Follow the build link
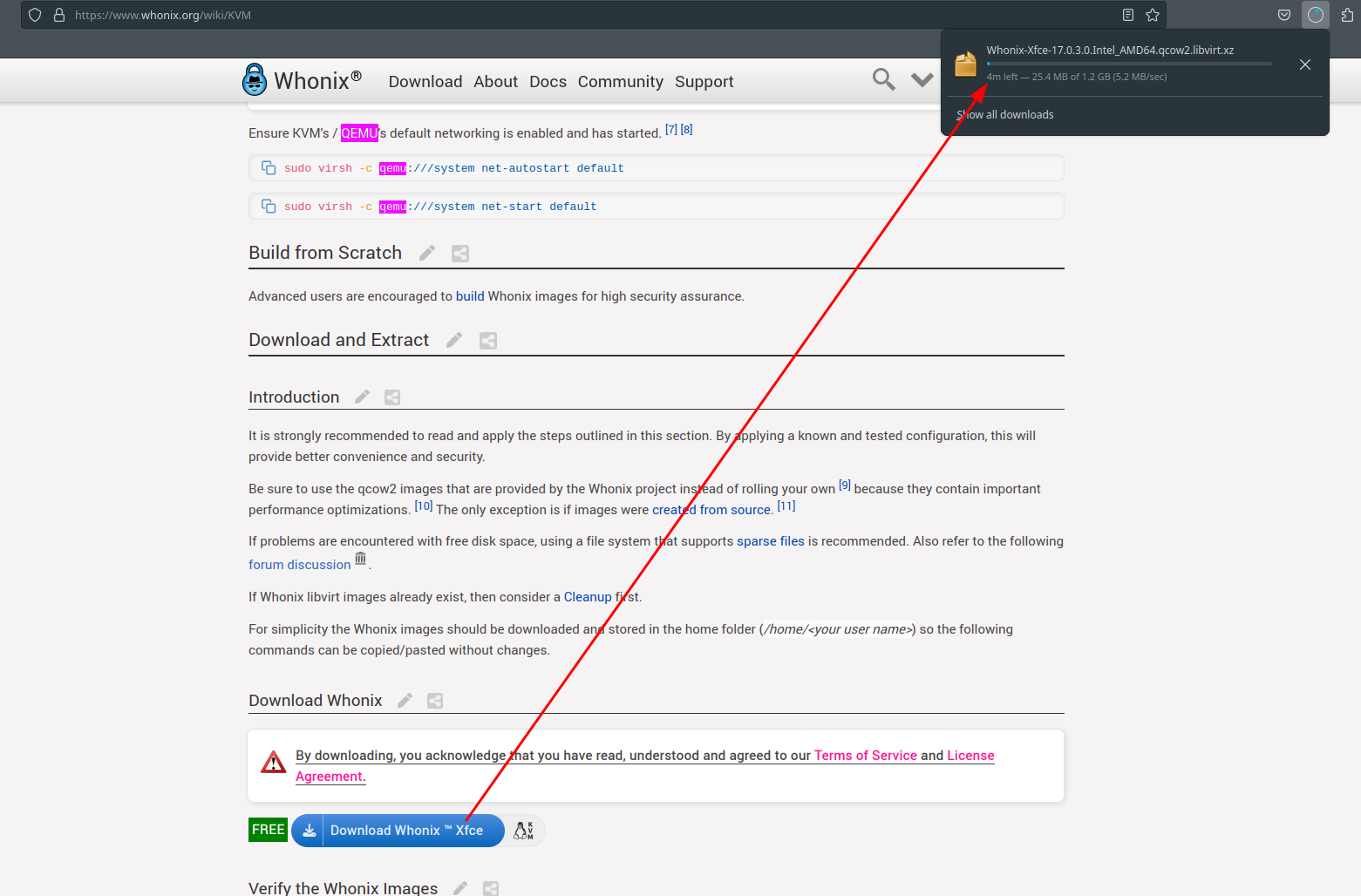The image size is (1361, 896). (x=470, y=296)
